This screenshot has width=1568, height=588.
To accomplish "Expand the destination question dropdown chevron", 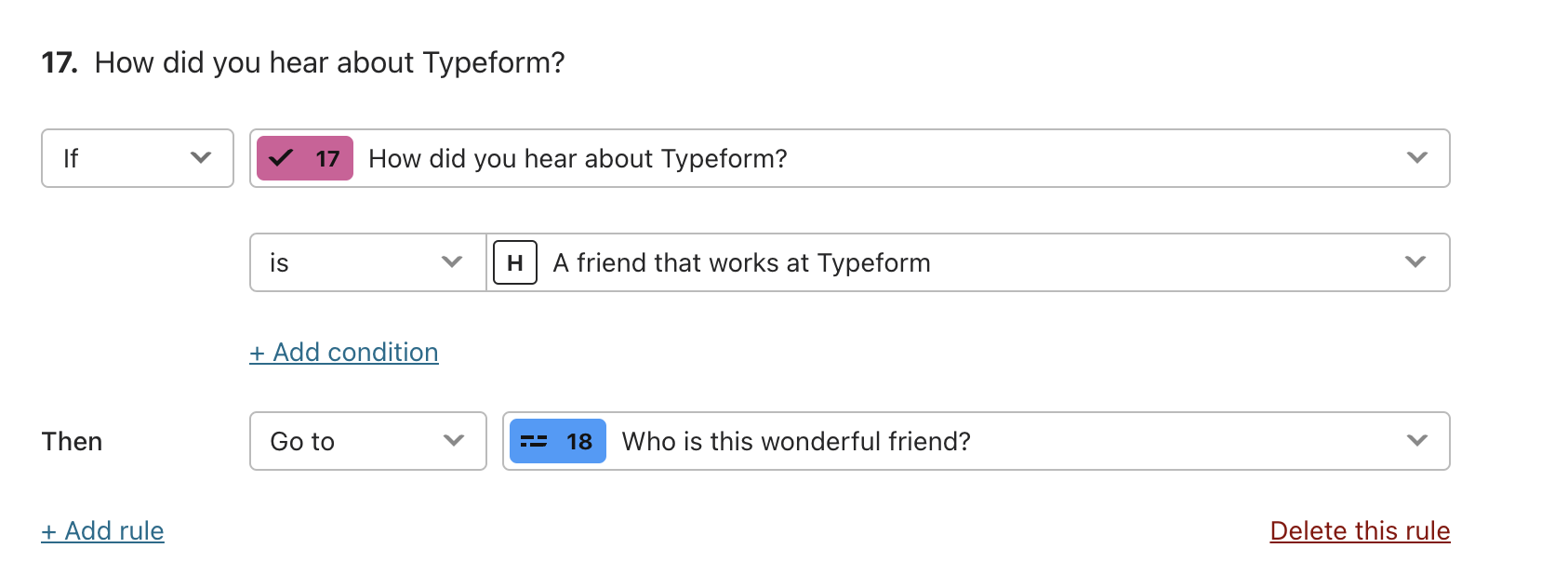I will pos(1417,441).
